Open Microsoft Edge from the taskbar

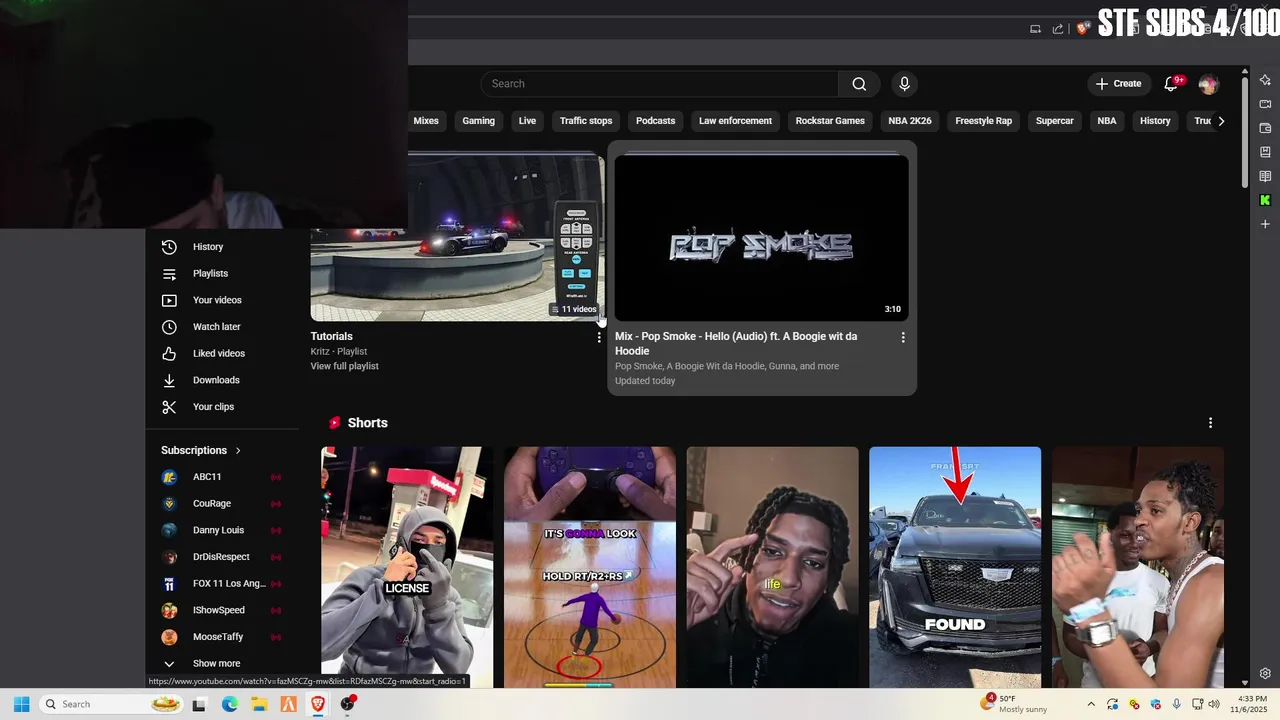[229, 704]
